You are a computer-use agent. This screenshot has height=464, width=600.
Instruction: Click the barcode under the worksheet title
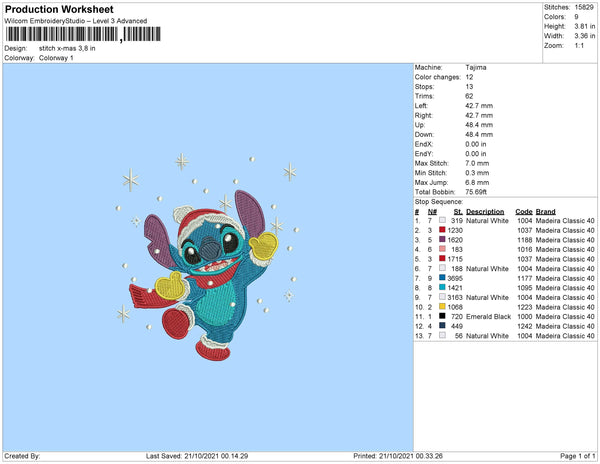[83, 34]
